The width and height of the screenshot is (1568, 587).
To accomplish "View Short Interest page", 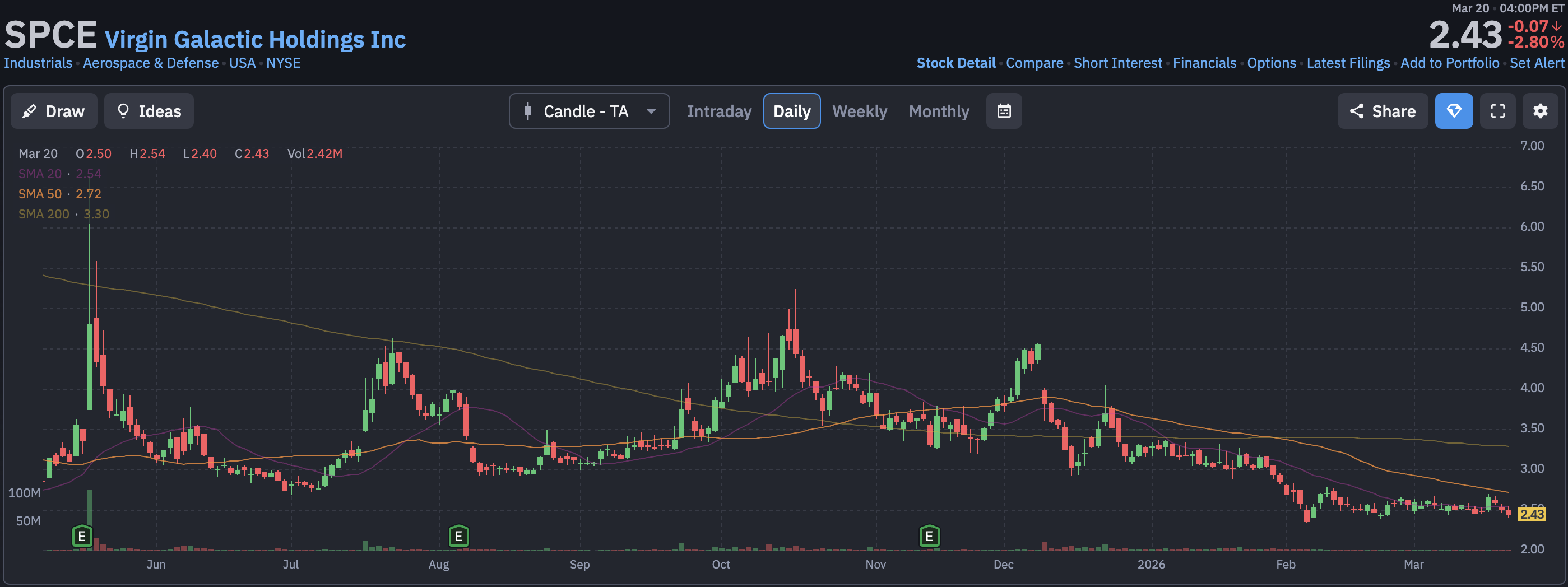I will coord(1117,63).
